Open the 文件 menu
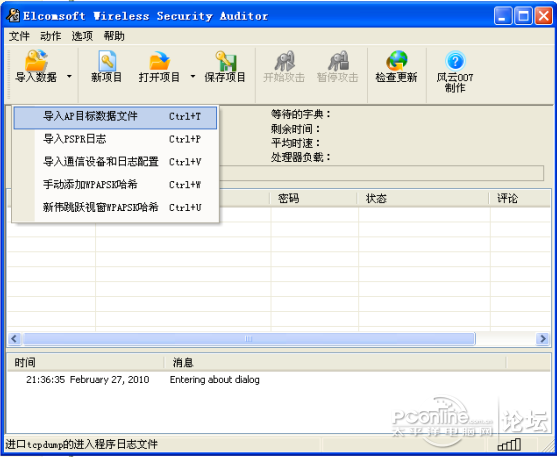 pos(19,36)
